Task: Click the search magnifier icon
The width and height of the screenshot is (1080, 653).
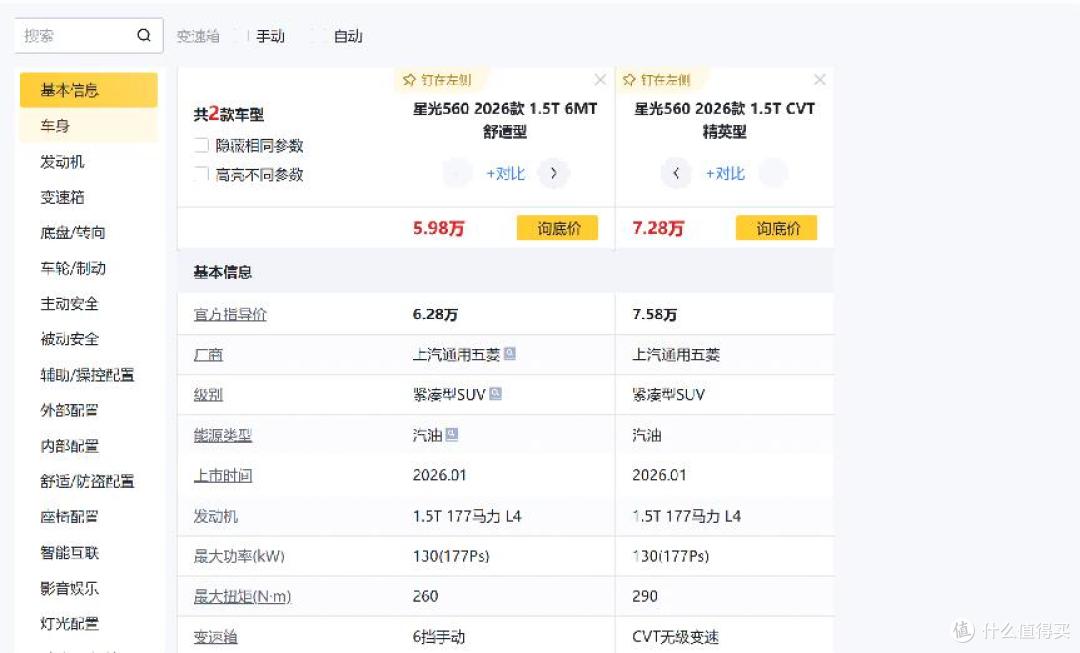Action: point(143,35)
